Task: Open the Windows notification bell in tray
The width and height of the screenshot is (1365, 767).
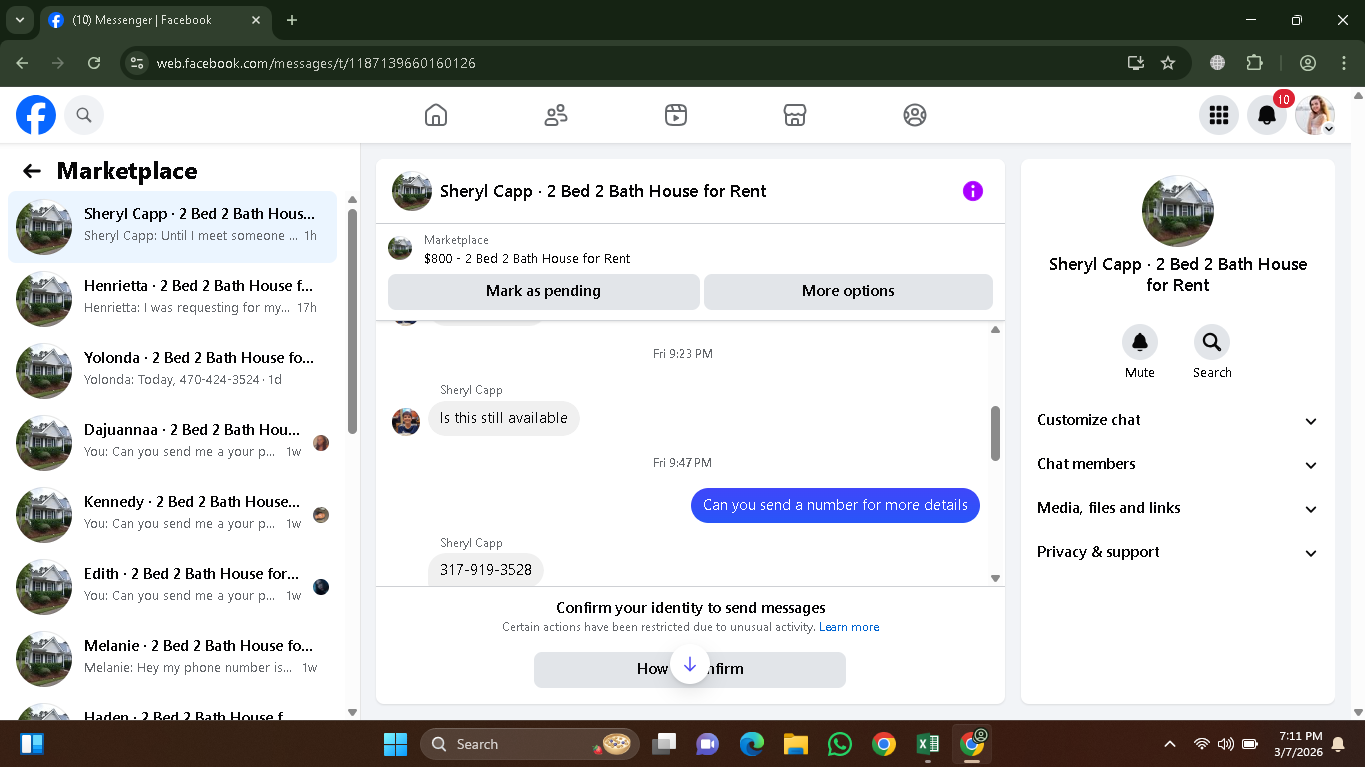Action: (x=1339, y=744)
